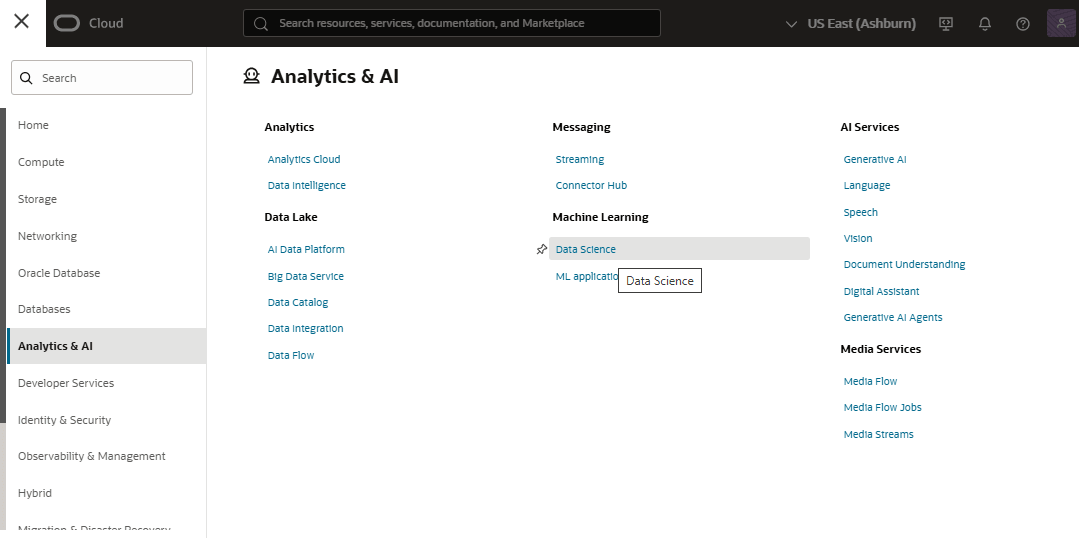Image resolution: width=1079 pixels, height=538 pixels.
Task: Open the Media Streams link
Action: [878, 434]
